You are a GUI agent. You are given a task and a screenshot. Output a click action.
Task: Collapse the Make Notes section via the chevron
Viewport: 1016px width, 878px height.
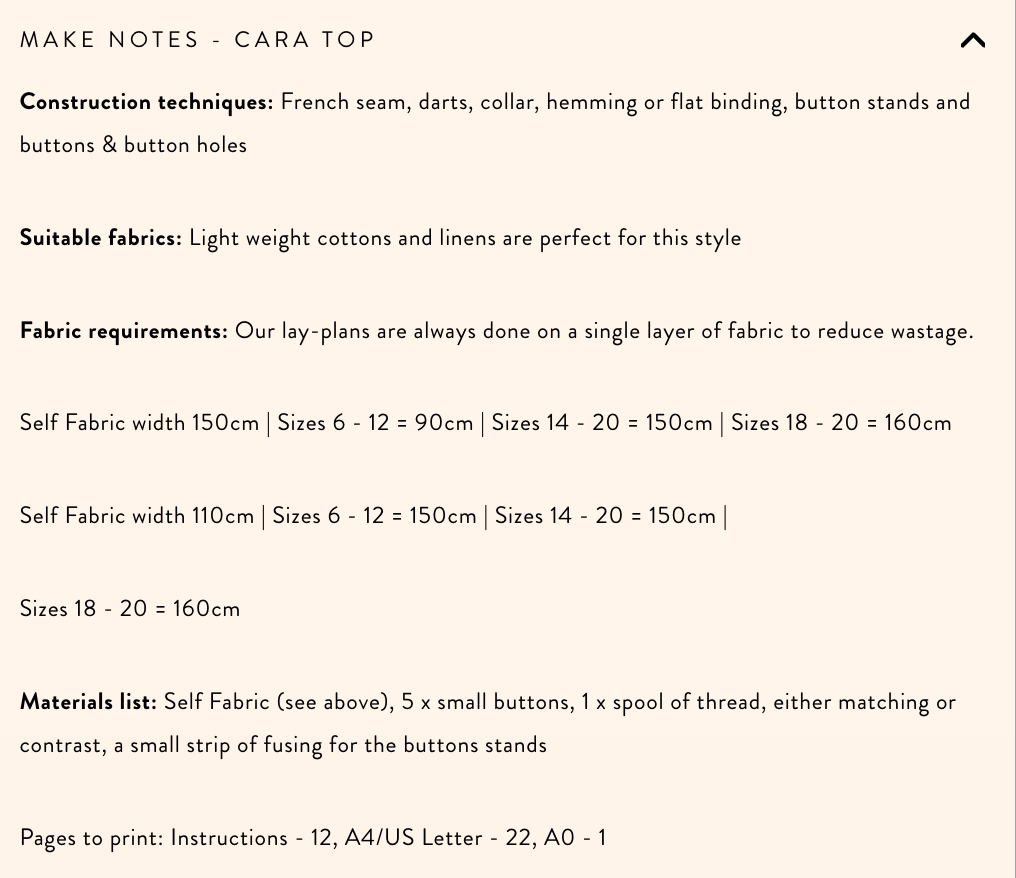(x=972, y=40)
